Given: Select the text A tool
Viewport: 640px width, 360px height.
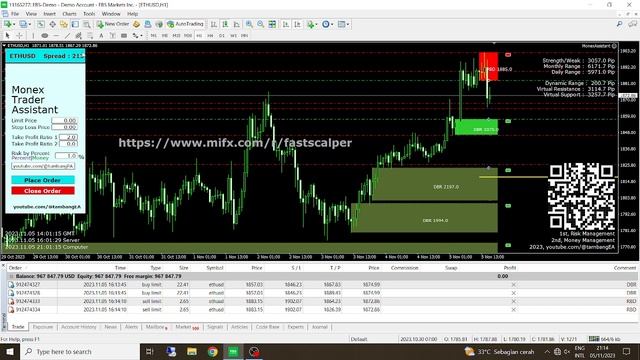Looking at the screenshot, I should (x=101, y=36).
